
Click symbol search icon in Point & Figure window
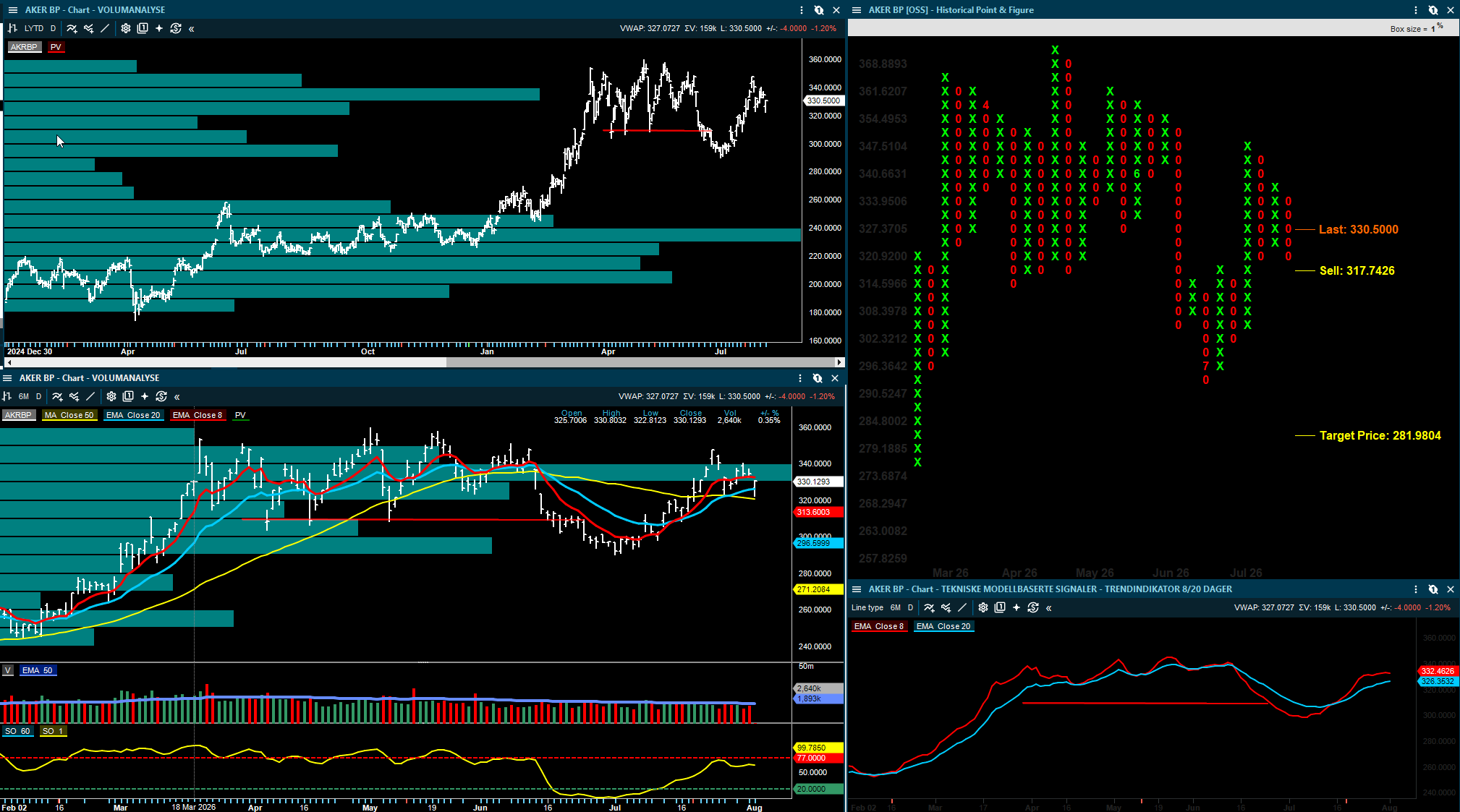click(1433, 10)
